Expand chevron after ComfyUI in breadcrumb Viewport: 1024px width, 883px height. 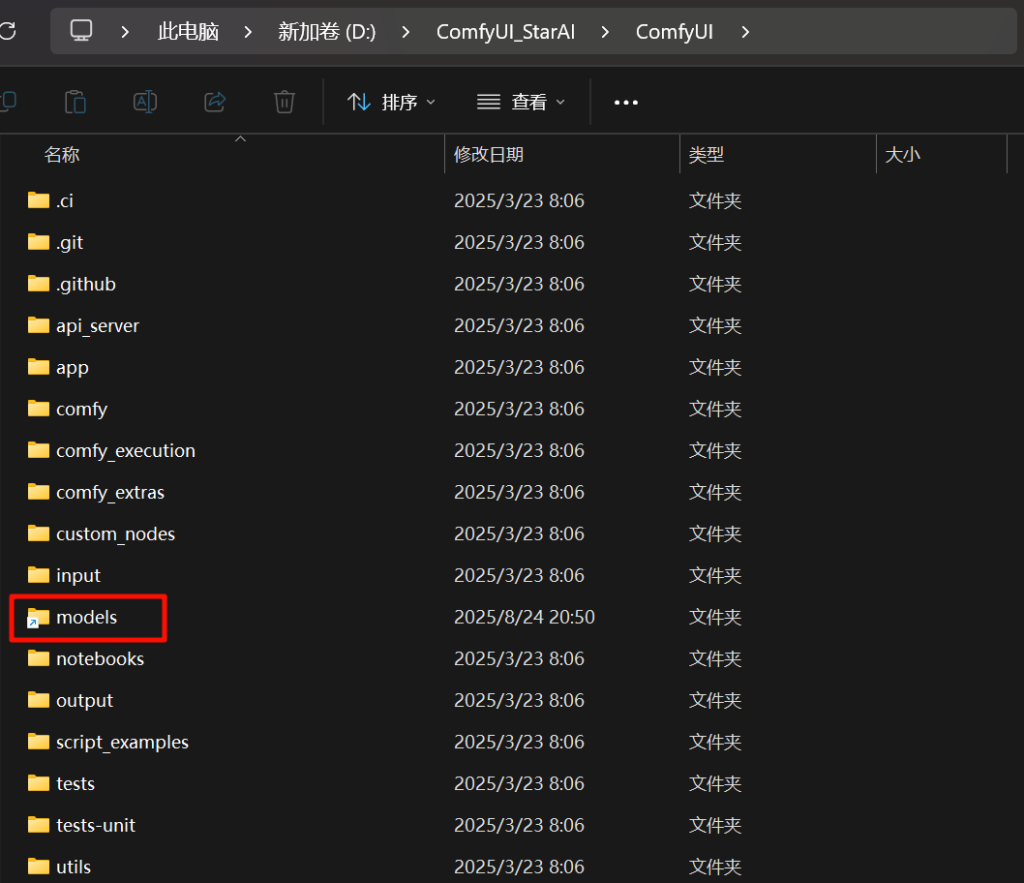click(x=744, y=32)
